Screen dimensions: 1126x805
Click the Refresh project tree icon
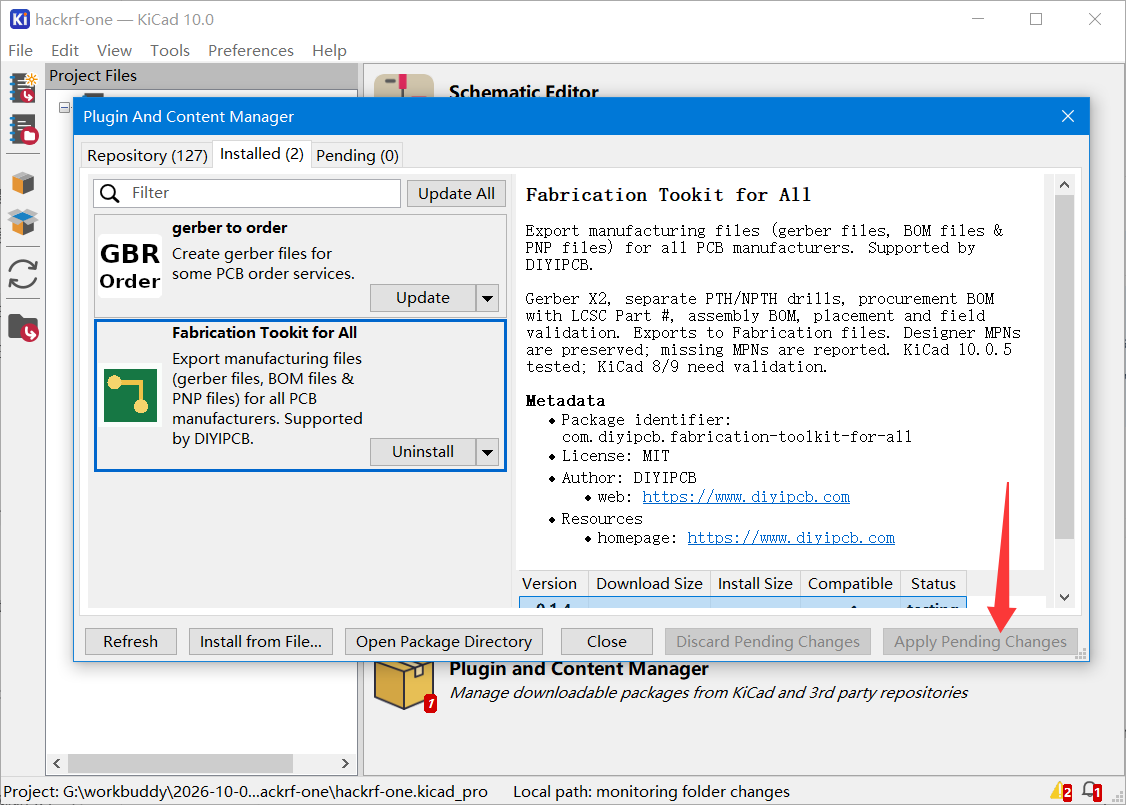(23, 274)
